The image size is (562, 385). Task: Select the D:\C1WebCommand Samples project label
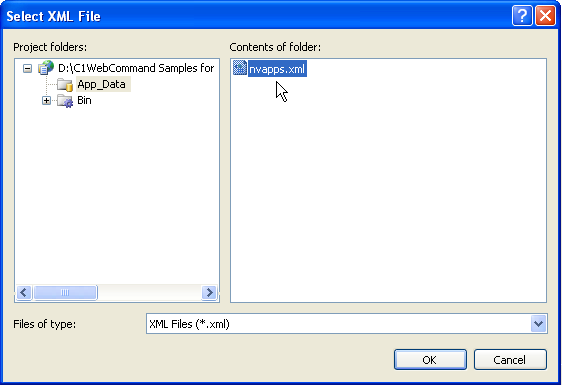click(x=136, y=68)
